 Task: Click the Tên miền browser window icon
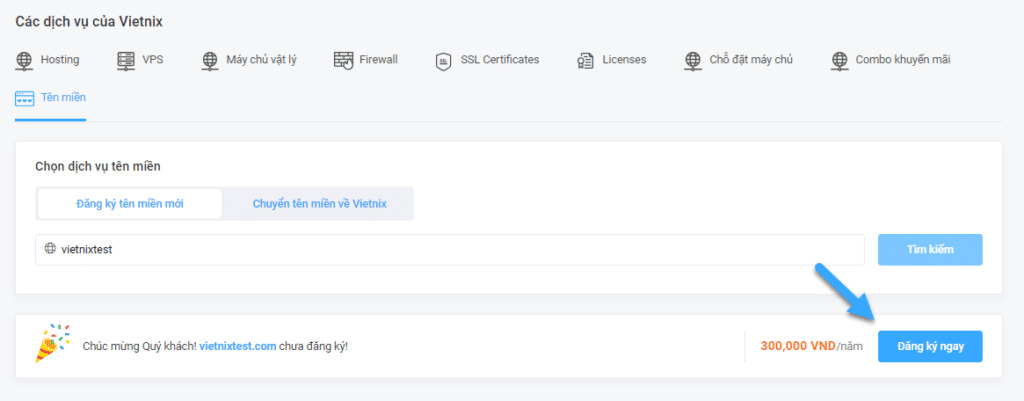[24, 98]
